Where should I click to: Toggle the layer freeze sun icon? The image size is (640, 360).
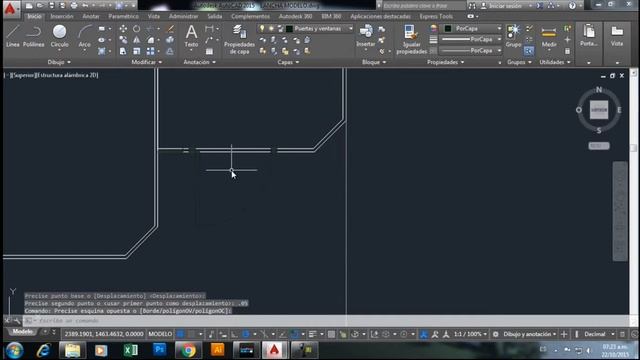271,29
